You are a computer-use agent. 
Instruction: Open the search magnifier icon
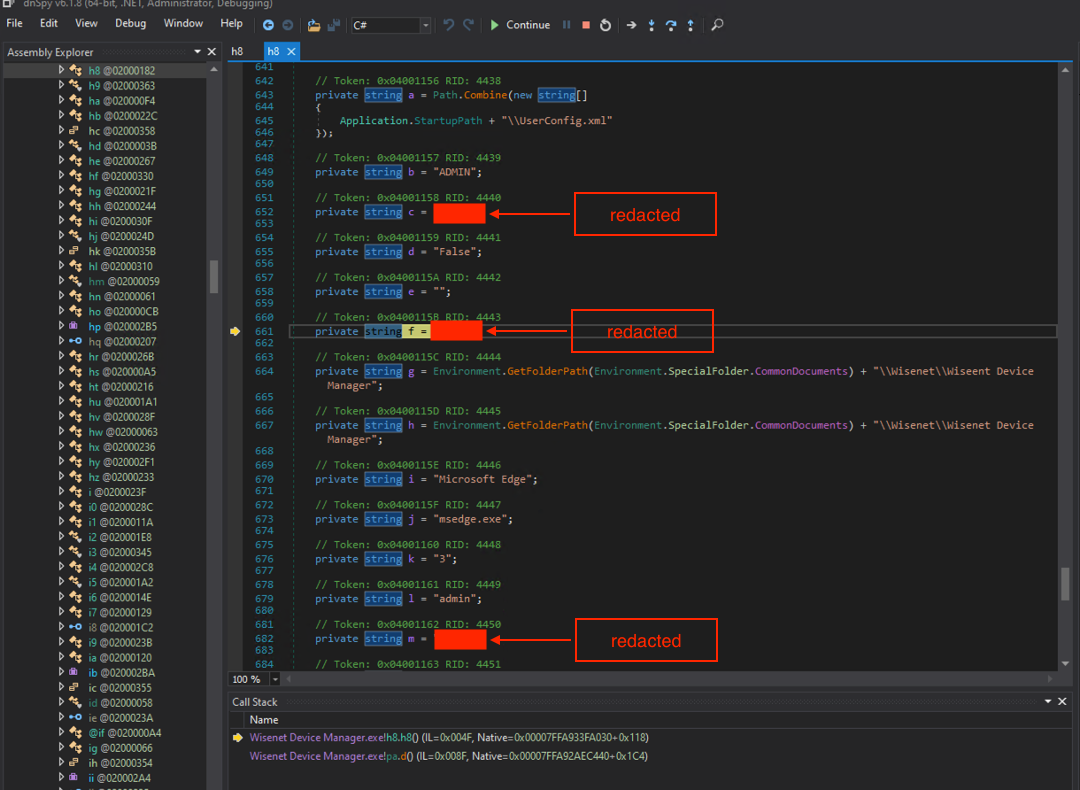click(x=717, y=25)
